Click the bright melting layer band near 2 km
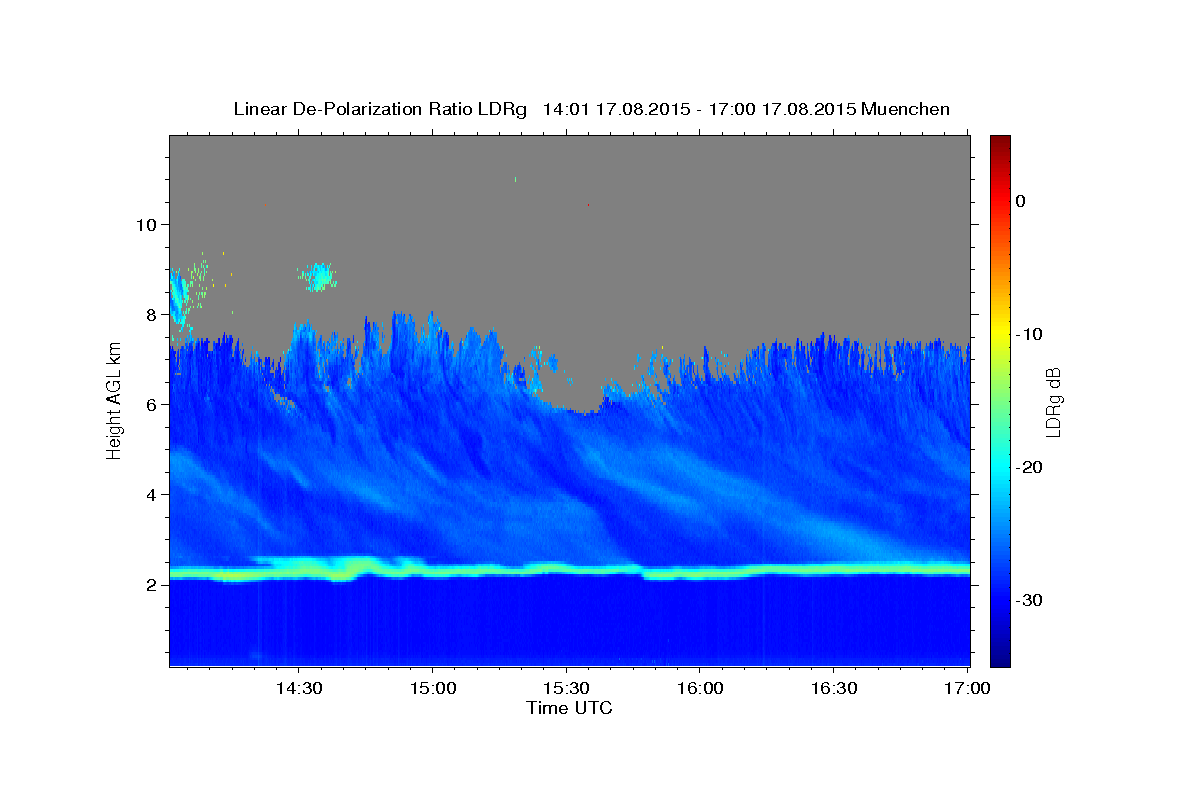 point(570,570)
